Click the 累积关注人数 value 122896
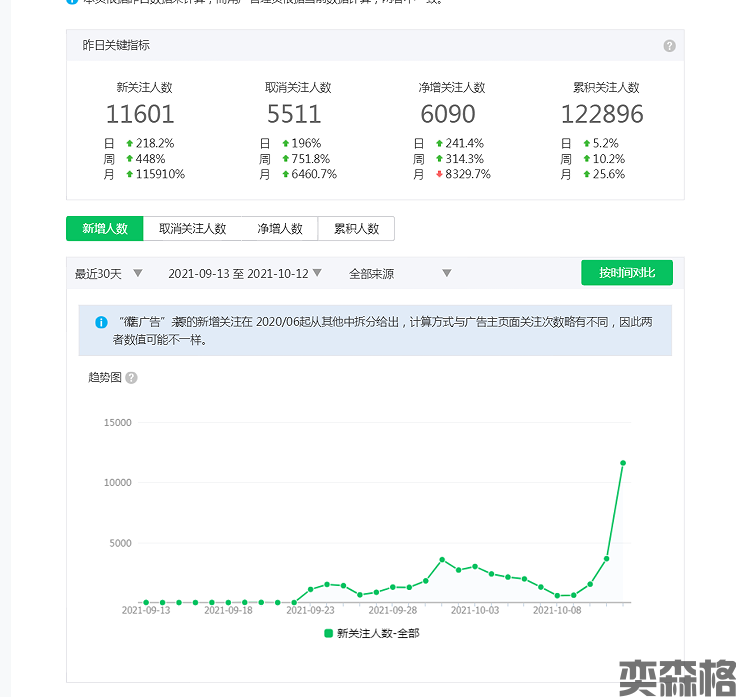 point(601,114)
